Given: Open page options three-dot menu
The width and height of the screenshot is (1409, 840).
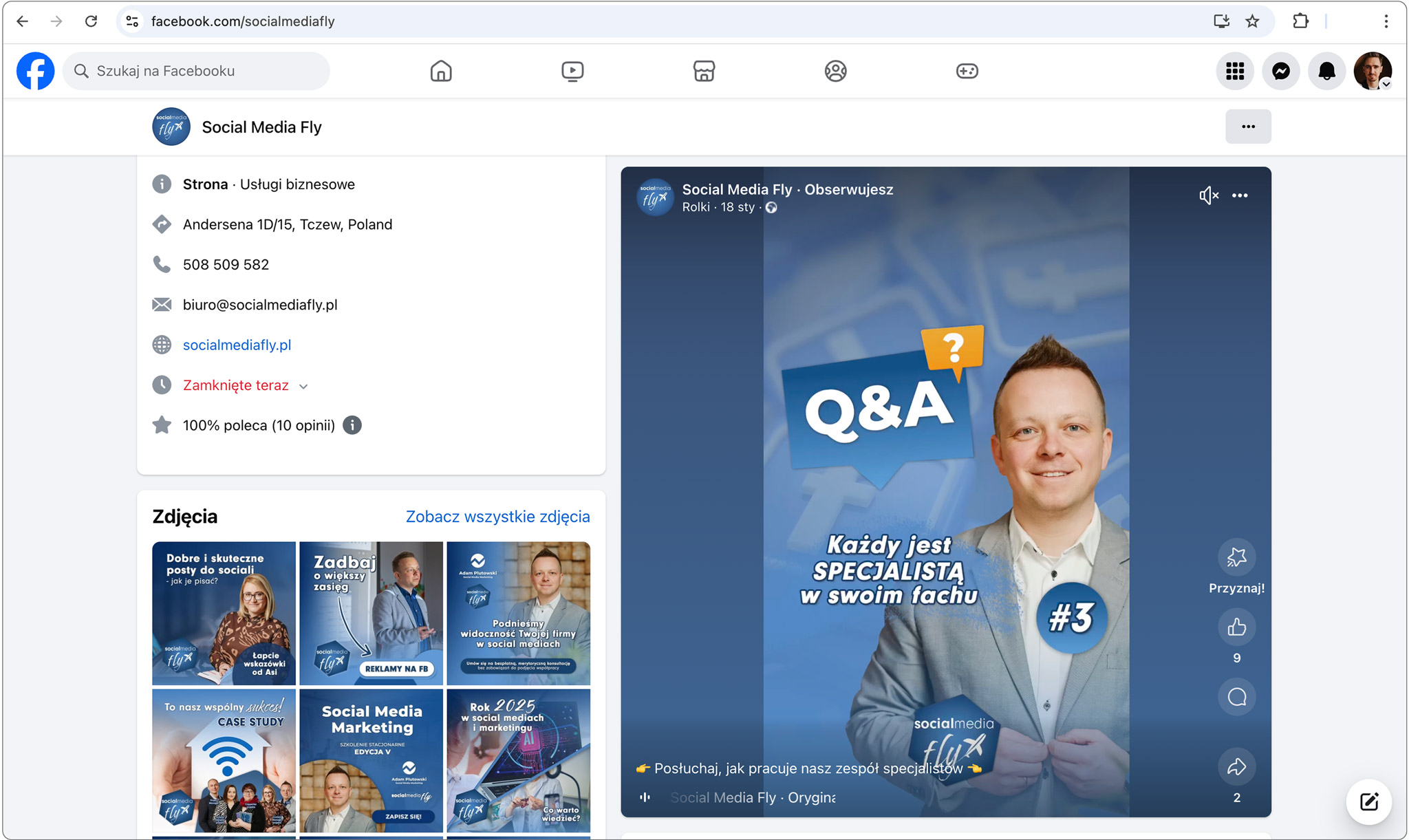Looking at the screenshot, I should click(x=1248, y=127).
